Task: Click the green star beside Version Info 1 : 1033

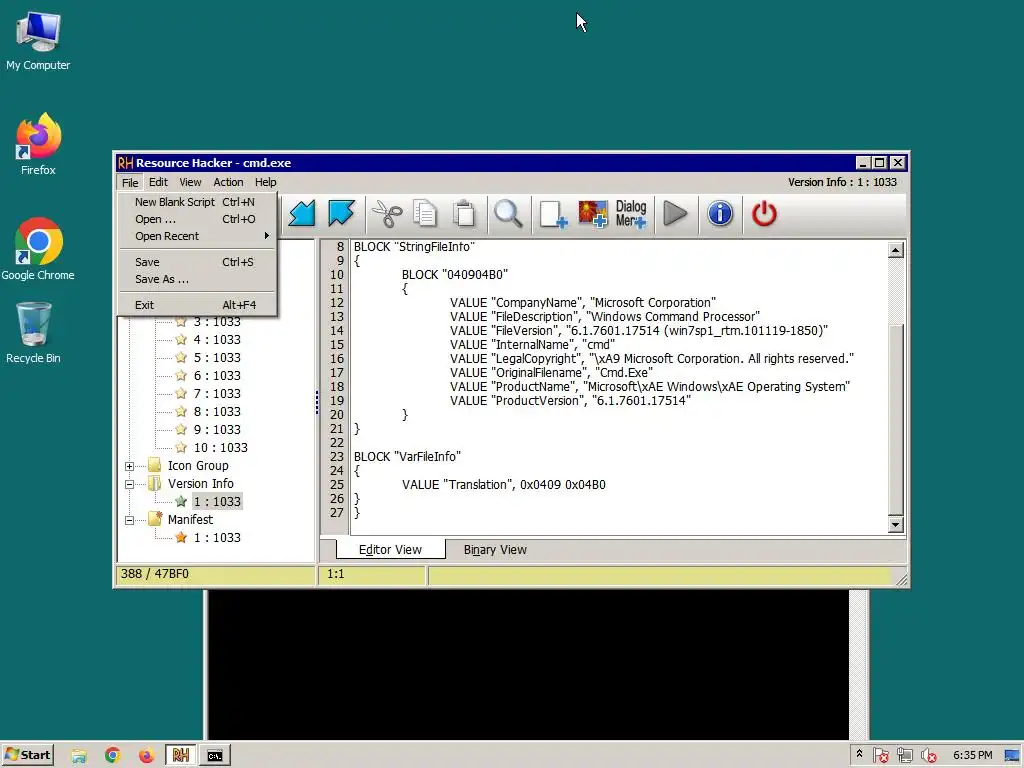Action: [181, 502]
